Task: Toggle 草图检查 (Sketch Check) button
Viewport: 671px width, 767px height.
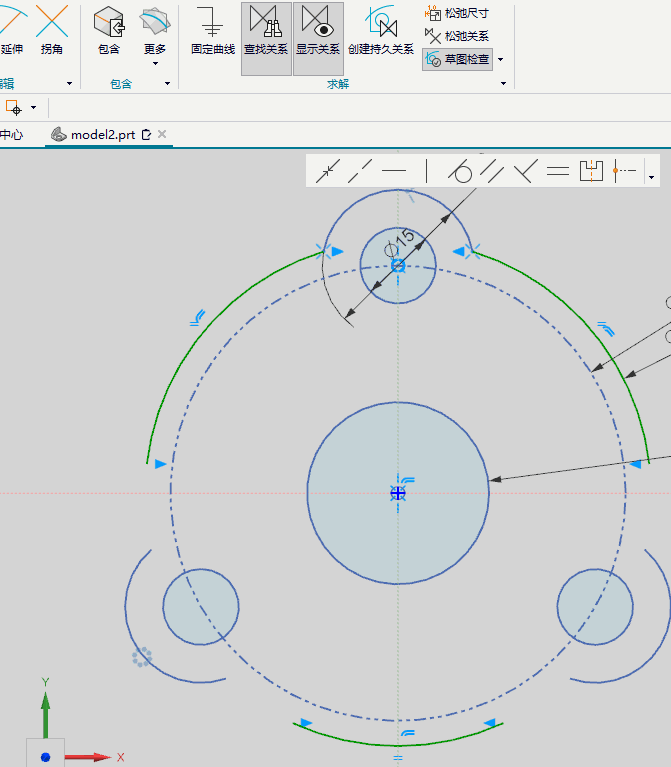Action: tap(457, 59)
